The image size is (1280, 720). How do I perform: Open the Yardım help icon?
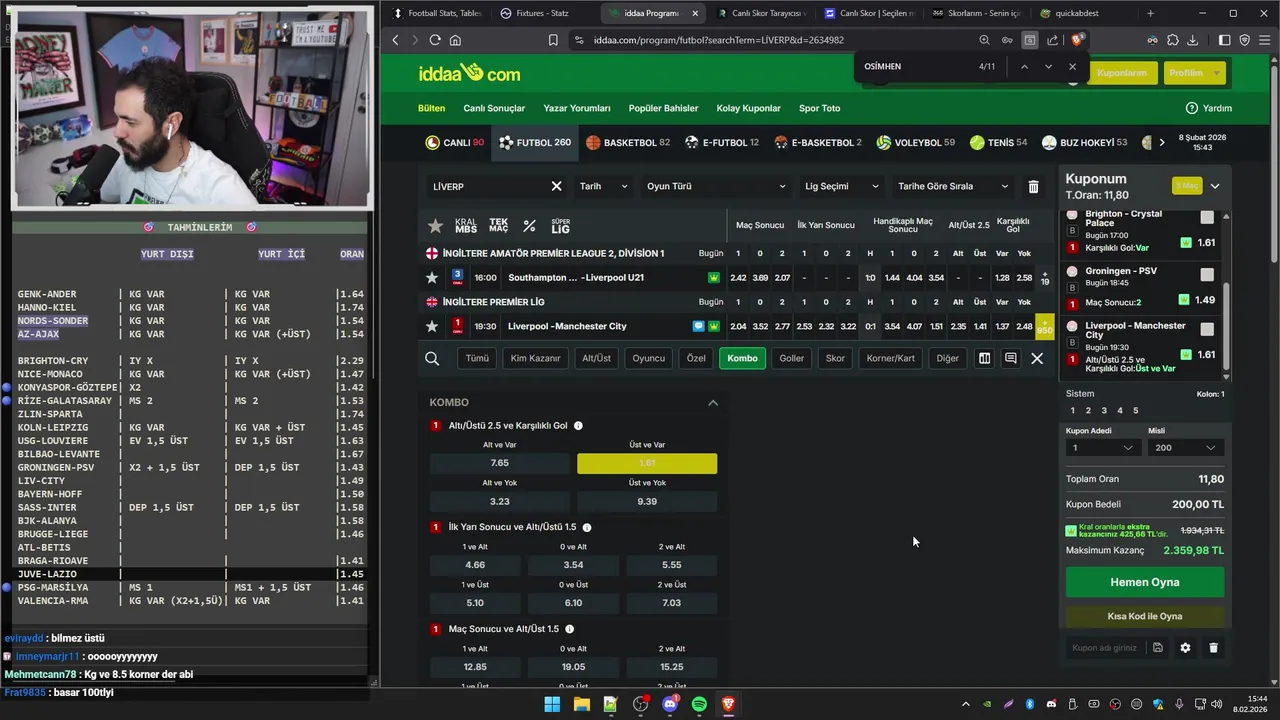[x=1192, y=108]
